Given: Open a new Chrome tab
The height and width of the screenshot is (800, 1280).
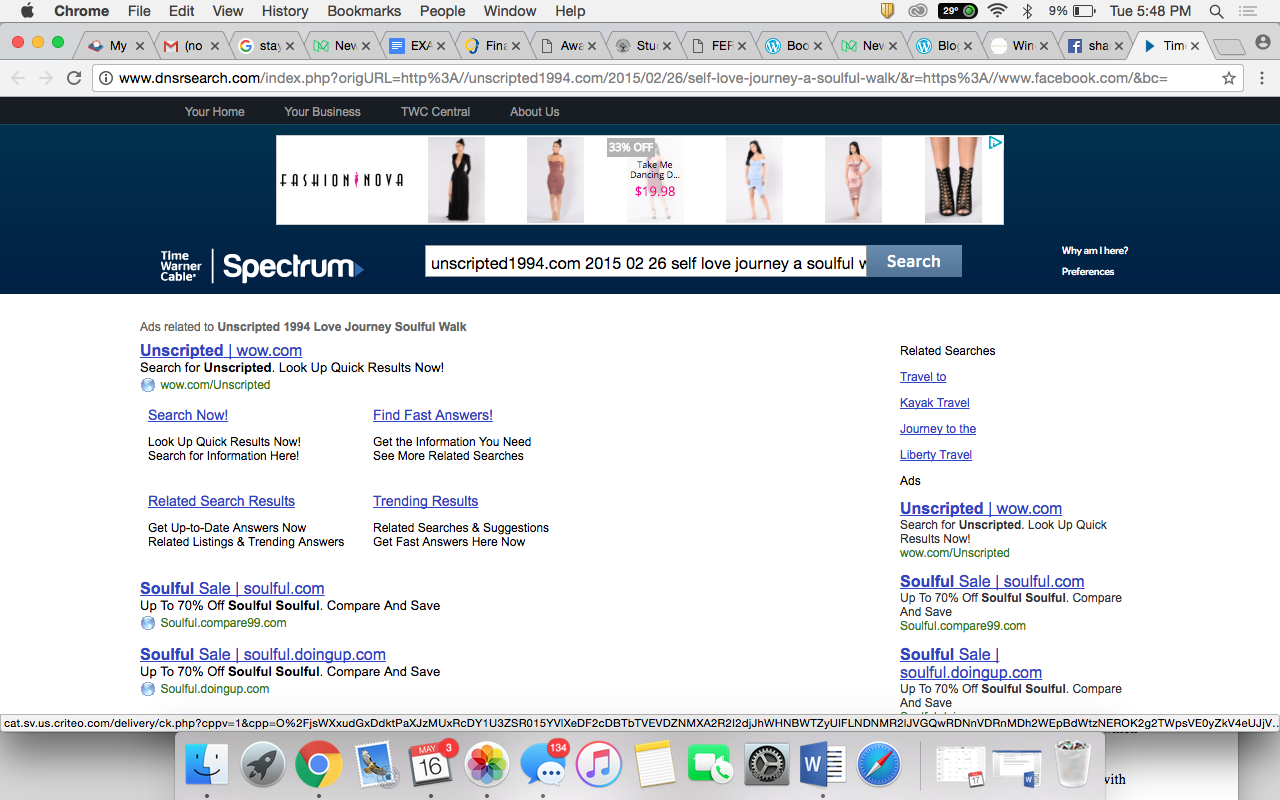Looking at the screenshot, I should tap(1228, 46).
